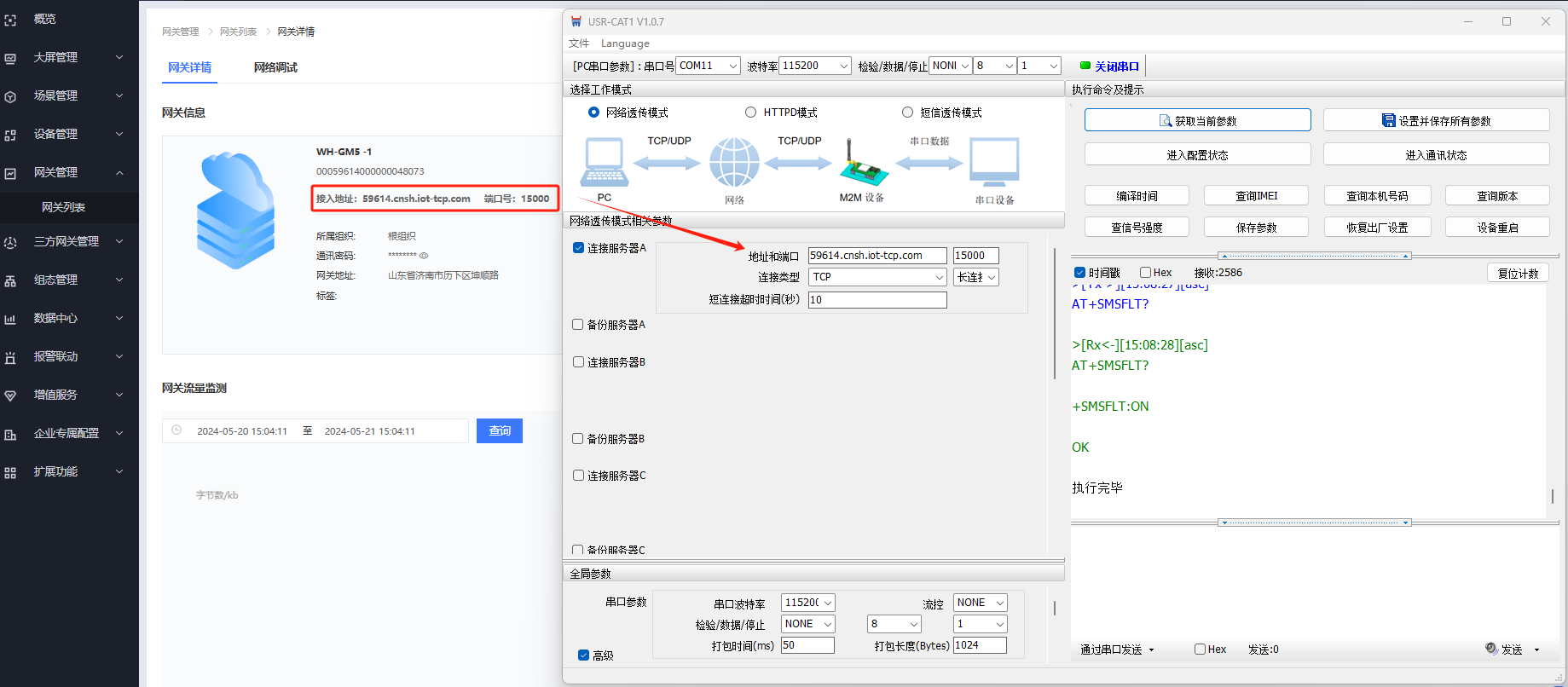Click the globe network icon in diagram
Viewport: 1568px width, 687px height.
[734, 162]
